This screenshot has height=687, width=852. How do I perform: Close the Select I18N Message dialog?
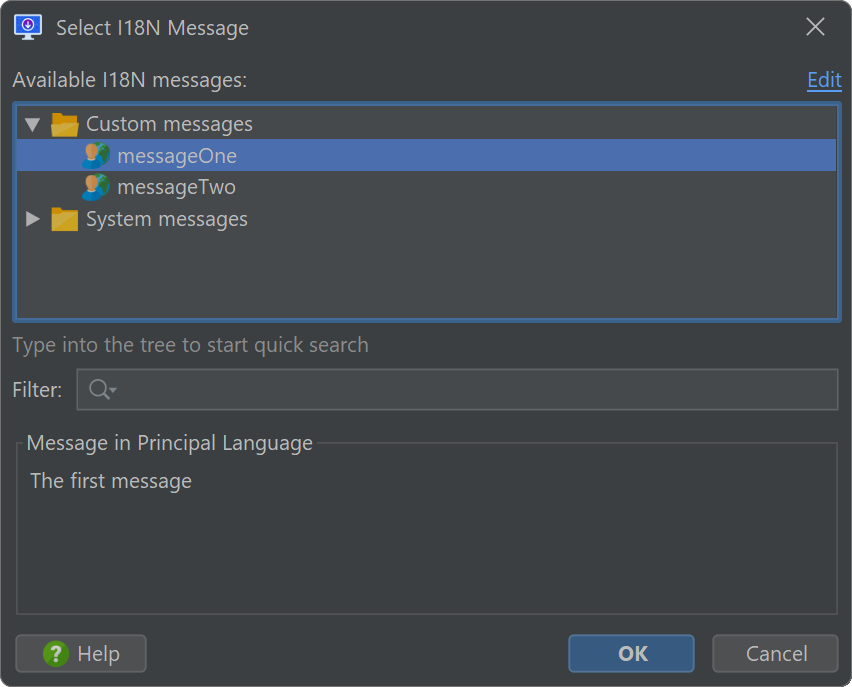815,27
